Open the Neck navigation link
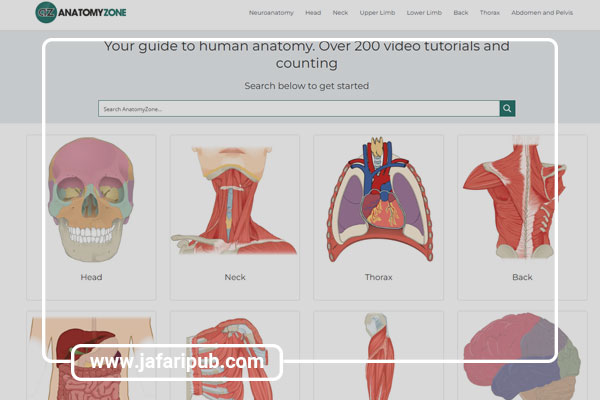Image resolution: width=600 pixels, height=400 pixels. 340,13
